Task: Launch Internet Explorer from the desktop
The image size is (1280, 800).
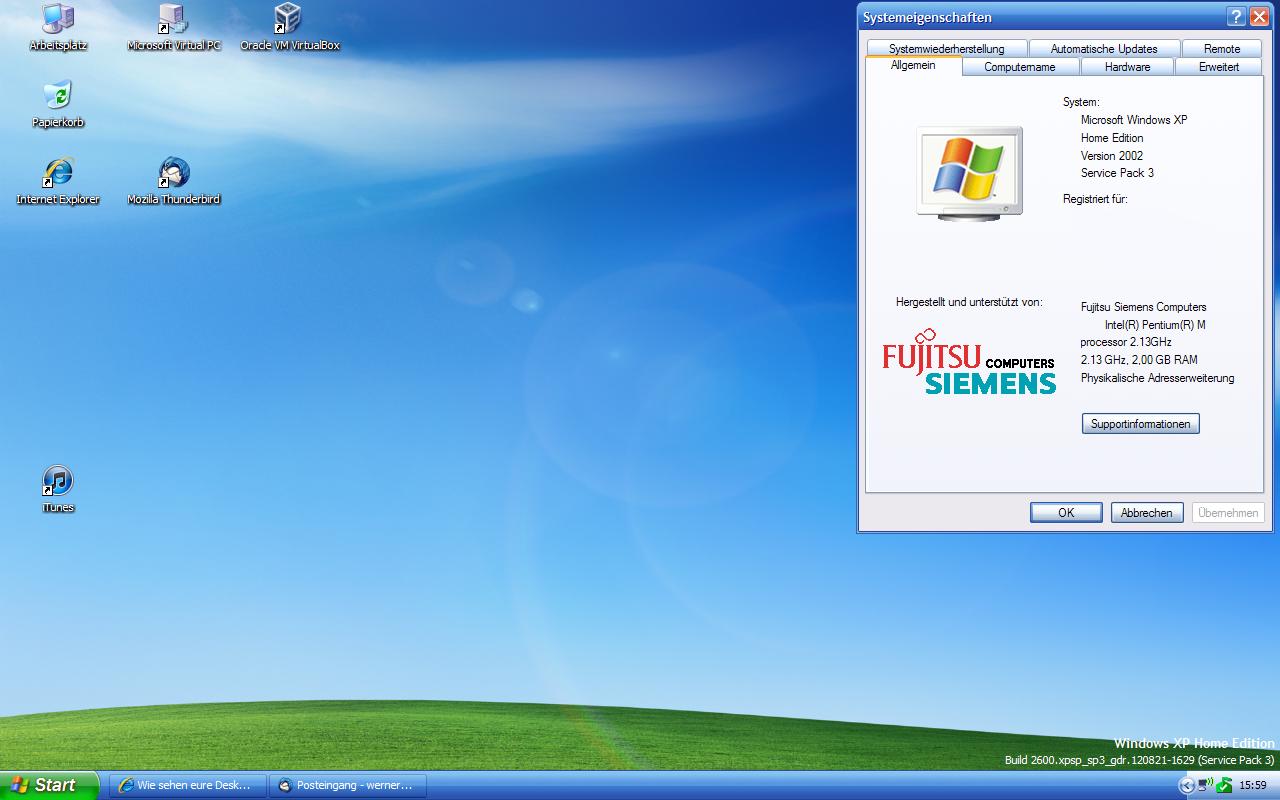Action: pos(58,173)
